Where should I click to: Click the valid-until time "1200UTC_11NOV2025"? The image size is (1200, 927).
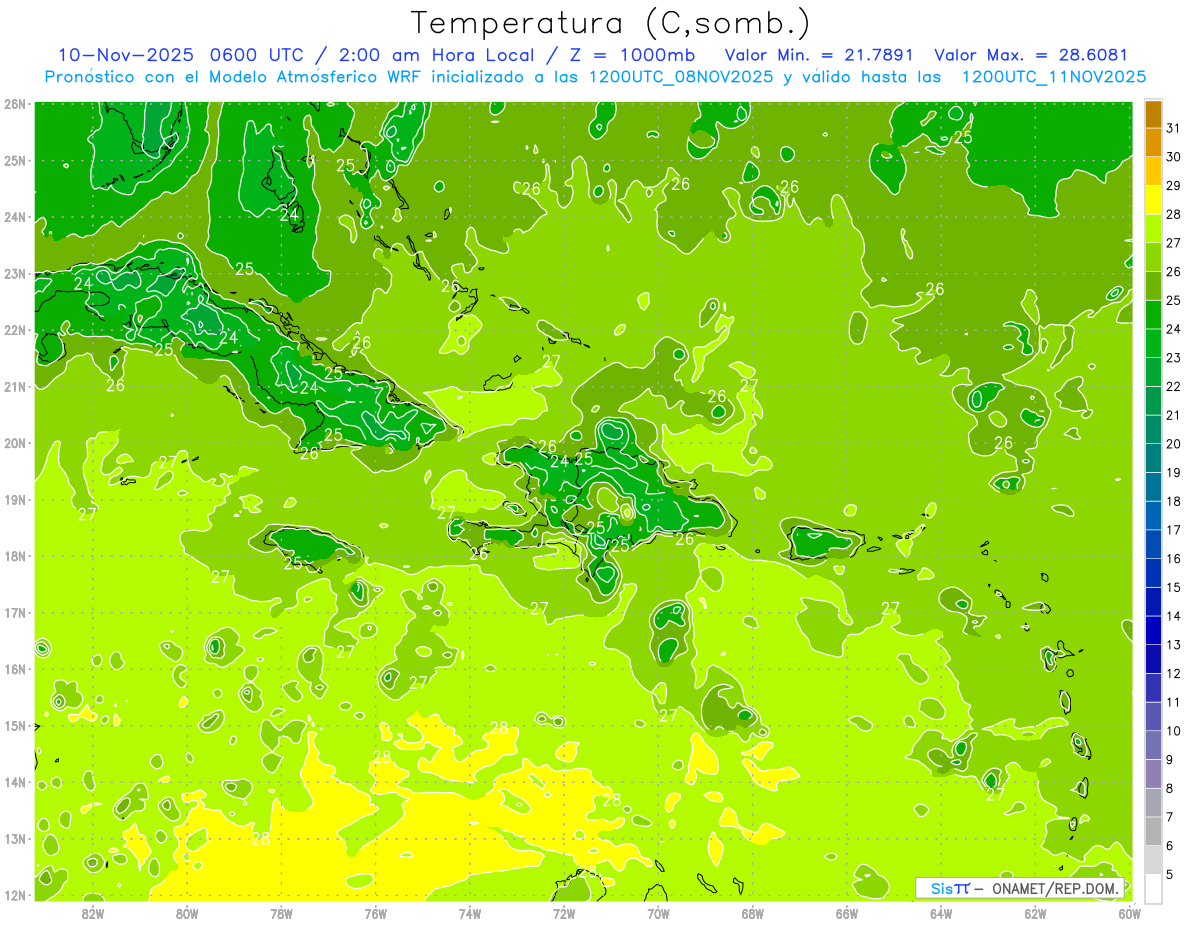point(1053,76)
